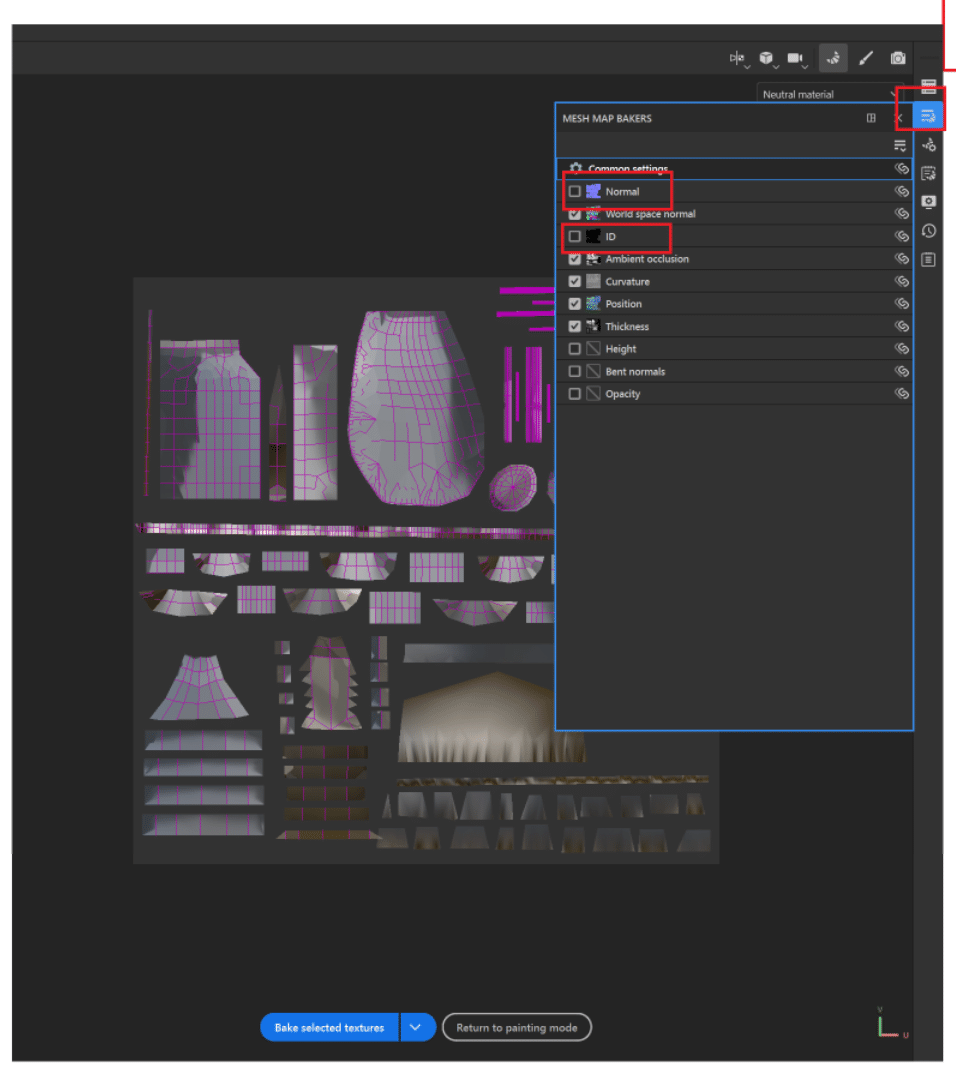Screen dimensions: 956x1091
Task: Click the link icon on Bent normals row
Action: pos(902,372)
